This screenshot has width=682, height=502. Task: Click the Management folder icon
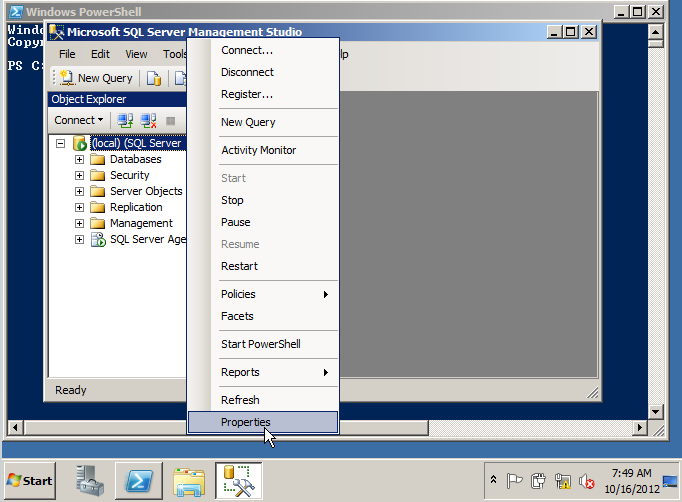[x=97, y=224]
